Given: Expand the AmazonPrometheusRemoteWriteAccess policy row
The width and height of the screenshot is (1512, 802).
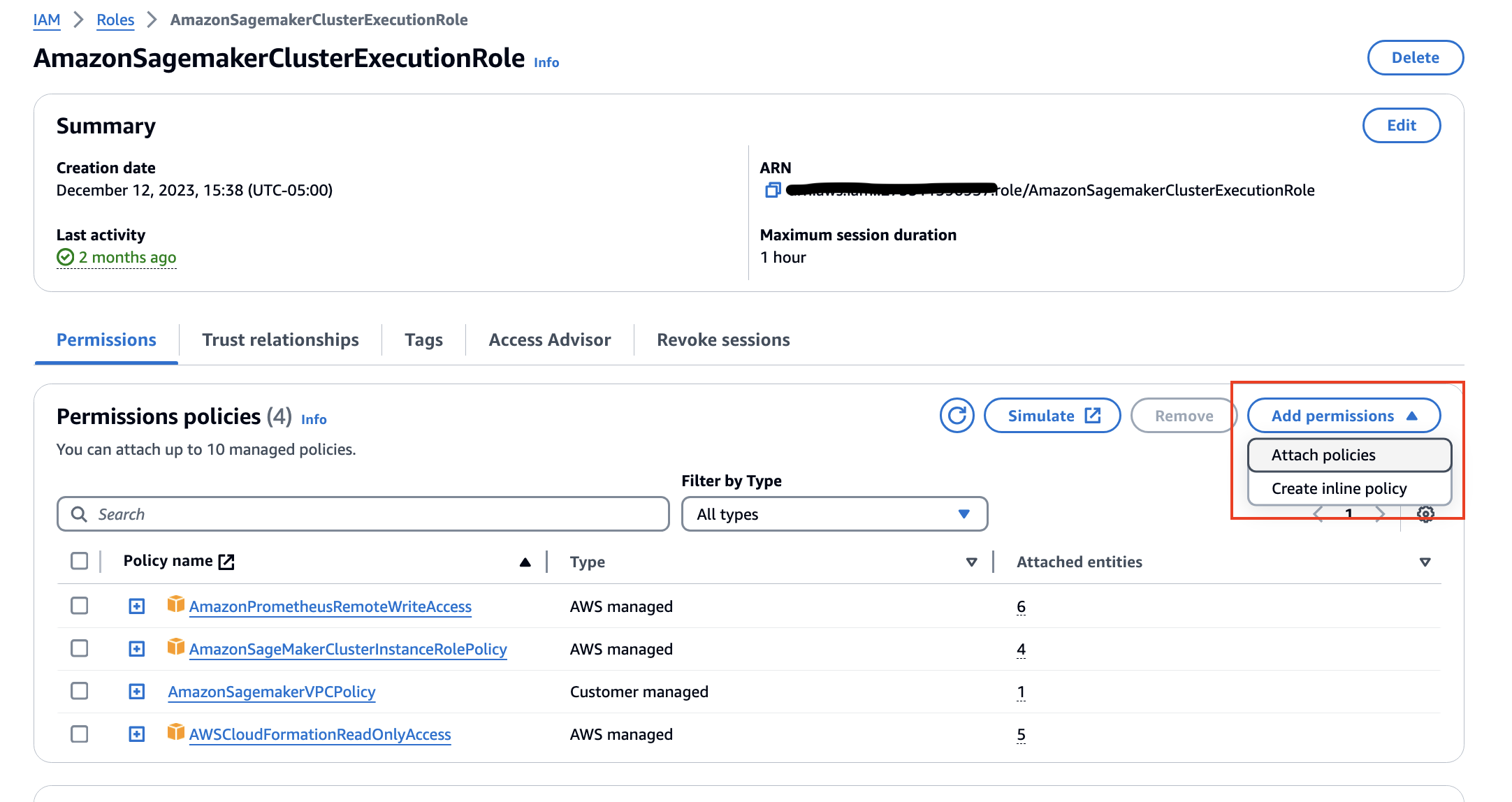Looking at the screenshot, I should 137,606.
